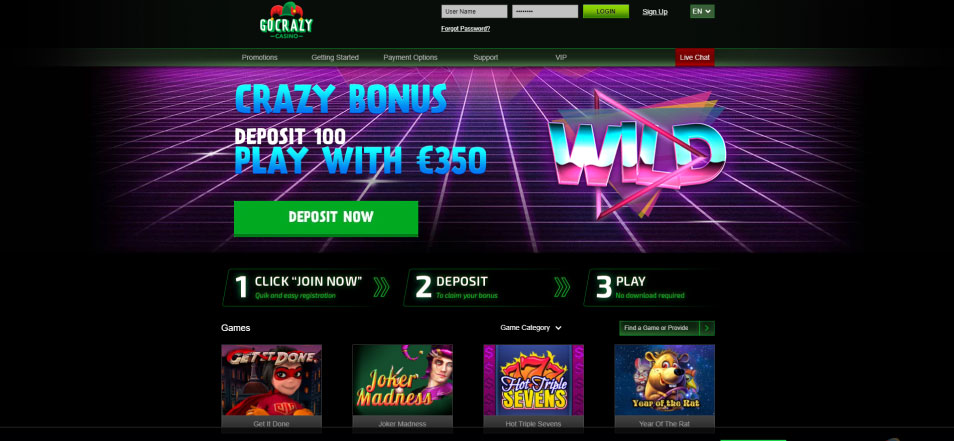Open the red Live Chat tab
Viewport: 954px width, 441px height.
pos(695,58)
